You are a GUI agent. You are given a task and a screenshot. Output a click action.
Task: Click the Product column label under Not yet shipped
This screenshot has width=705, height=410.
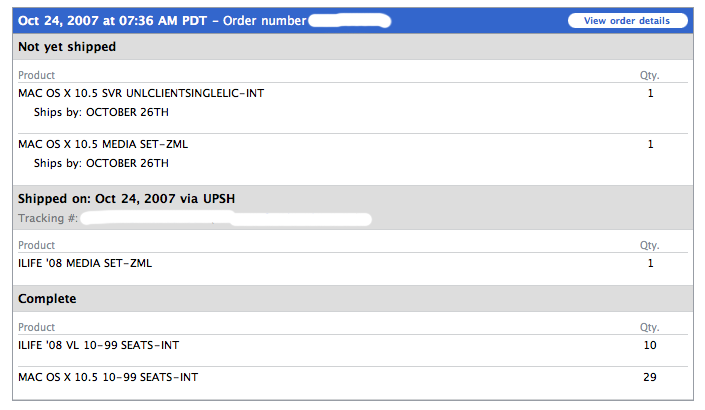pyautogui.click(x=37, y=75)
